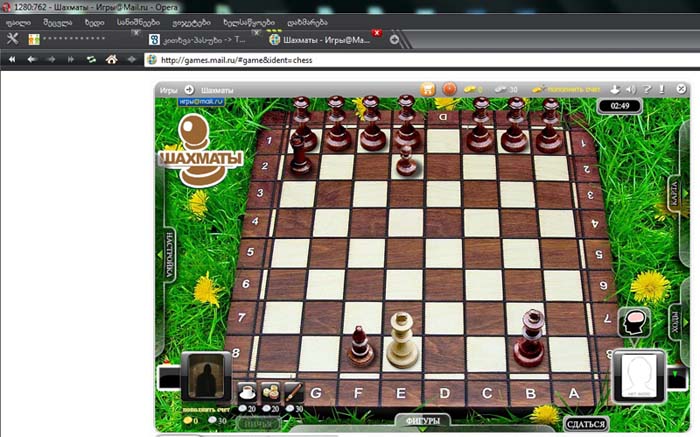Expand the КАРТА side tab
The height and width of the screenshot is (437, 700).
(x=676, y=193)
